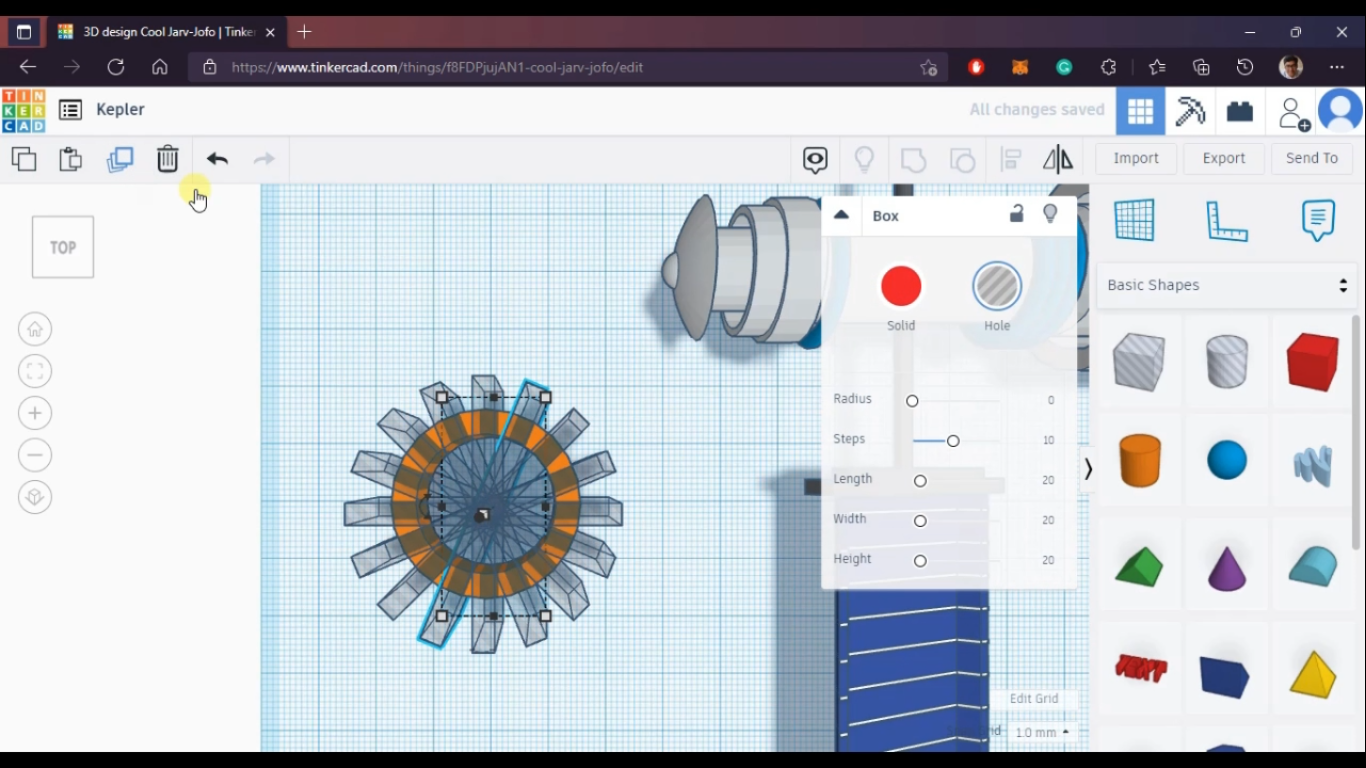
Task: Set the shape to Hole
Action: [x=997, y=286]
